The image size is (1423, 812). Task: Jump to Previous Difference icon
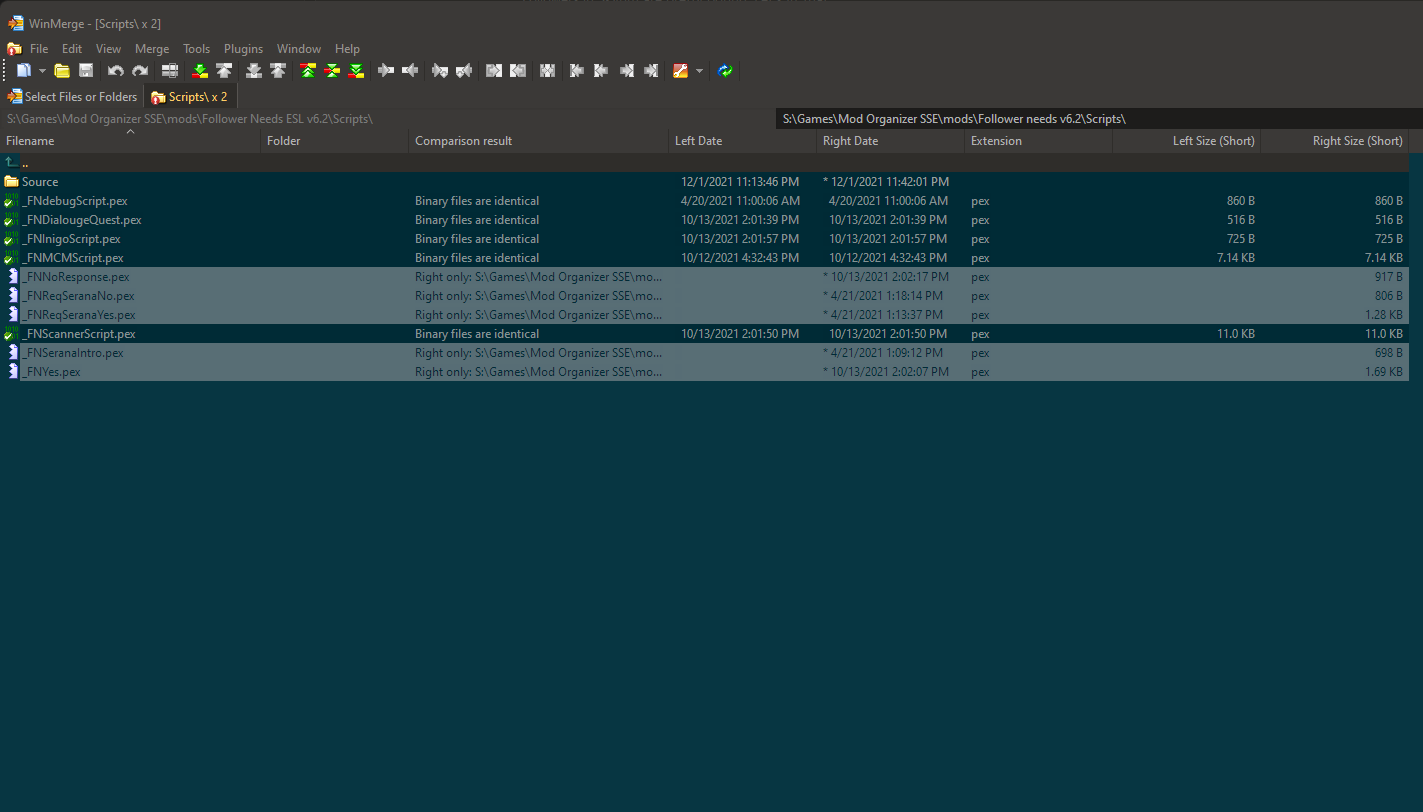(x=224, y=71)
